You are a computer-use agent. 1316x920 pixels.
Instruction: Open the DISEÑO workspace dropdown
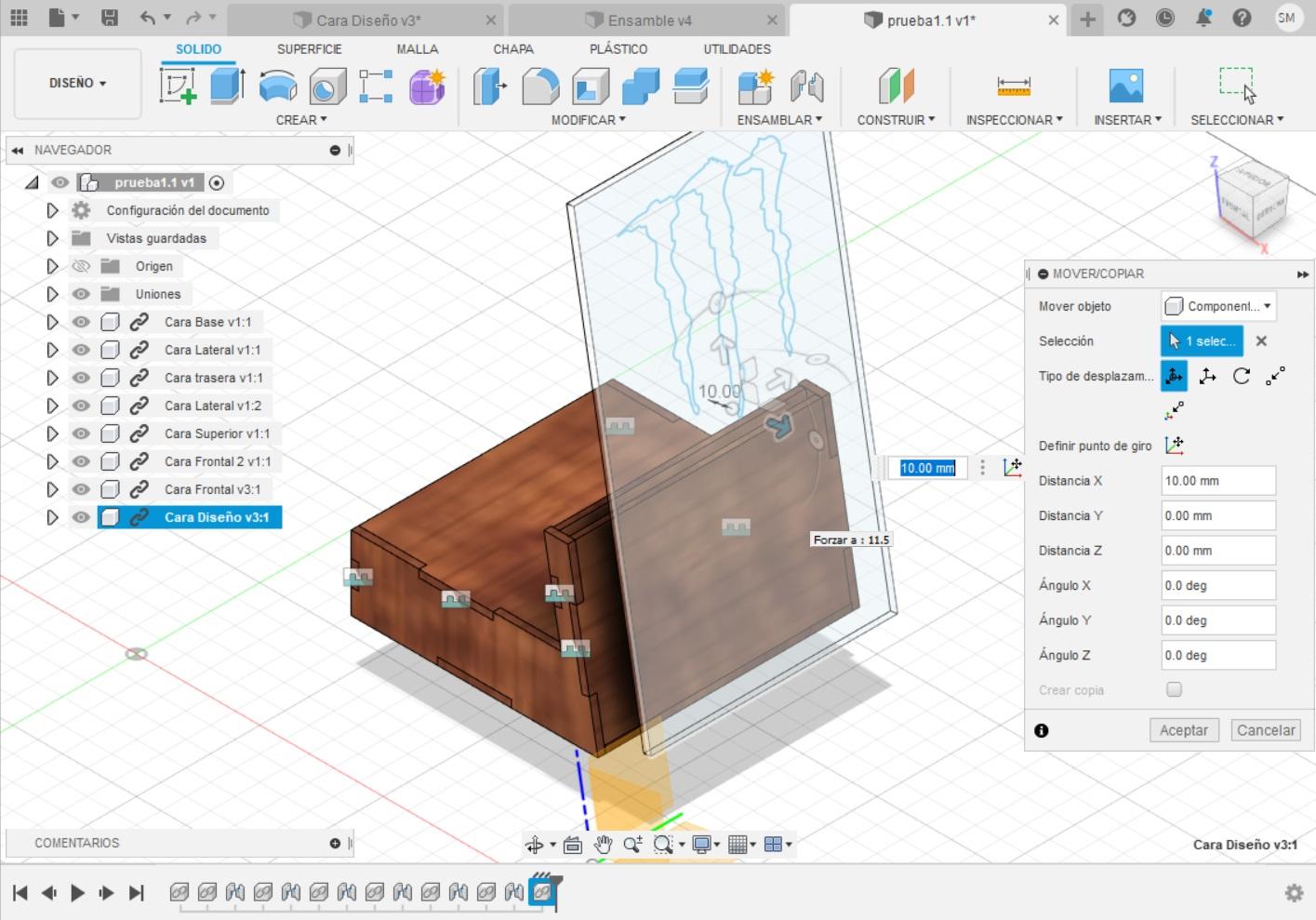(x=77, y=83)
